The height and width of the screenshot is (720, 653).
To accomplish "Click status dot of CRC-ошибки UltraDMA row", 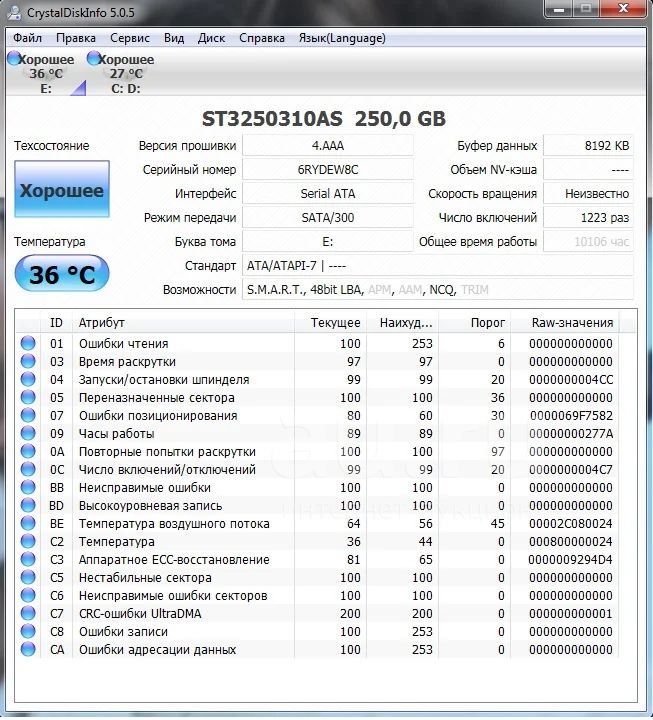I will click(x=28, y=613).
